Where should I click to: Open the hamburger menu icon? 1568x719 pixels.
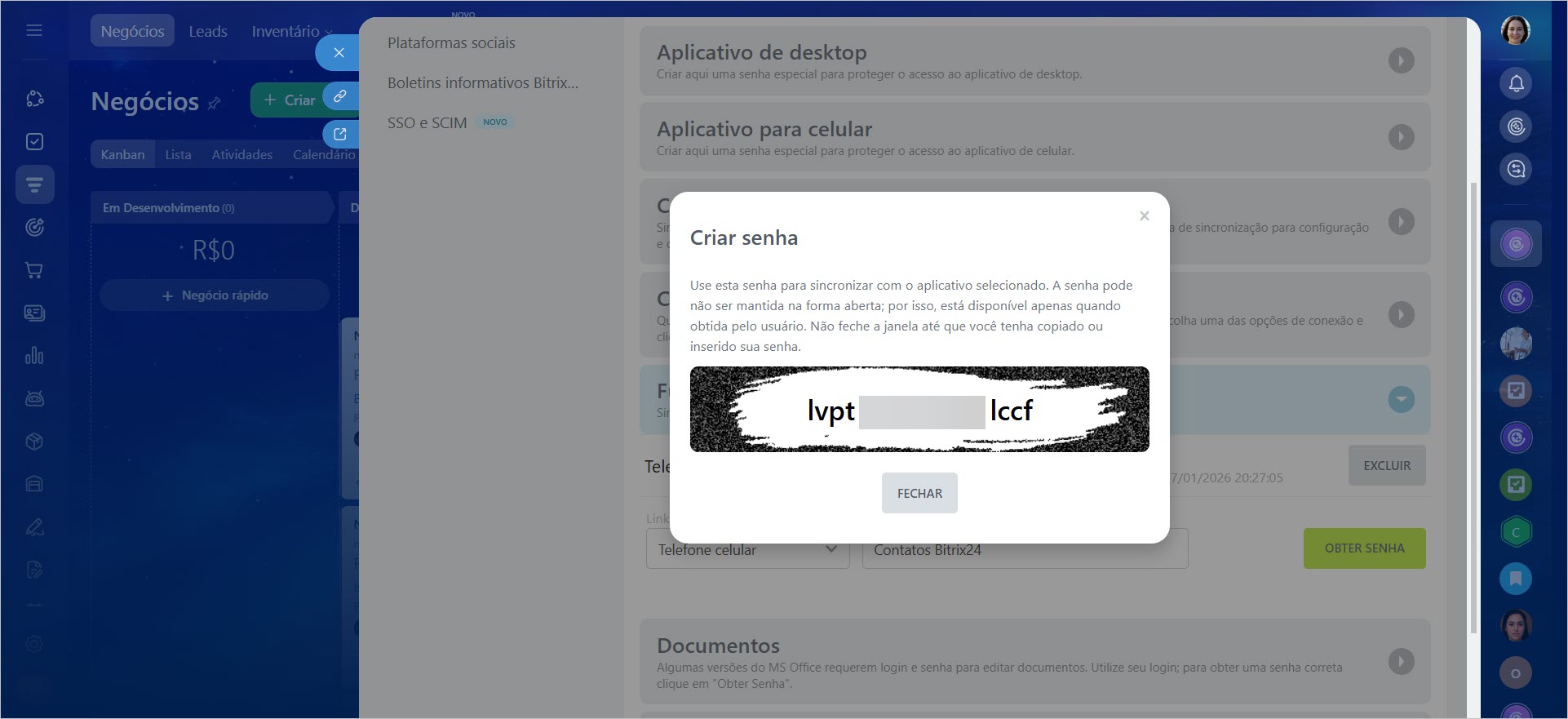[34, 31]
